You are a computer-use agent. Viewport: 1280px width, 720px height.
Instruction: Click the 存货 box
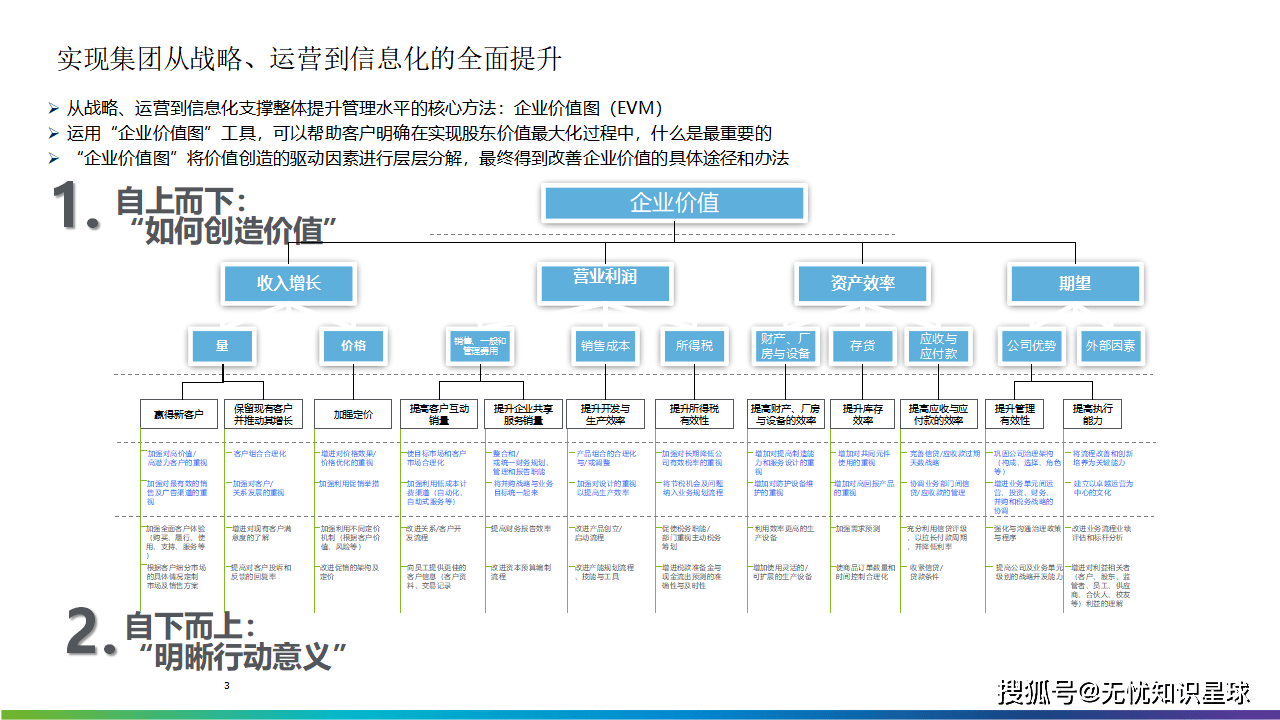(x=862, y=346)
